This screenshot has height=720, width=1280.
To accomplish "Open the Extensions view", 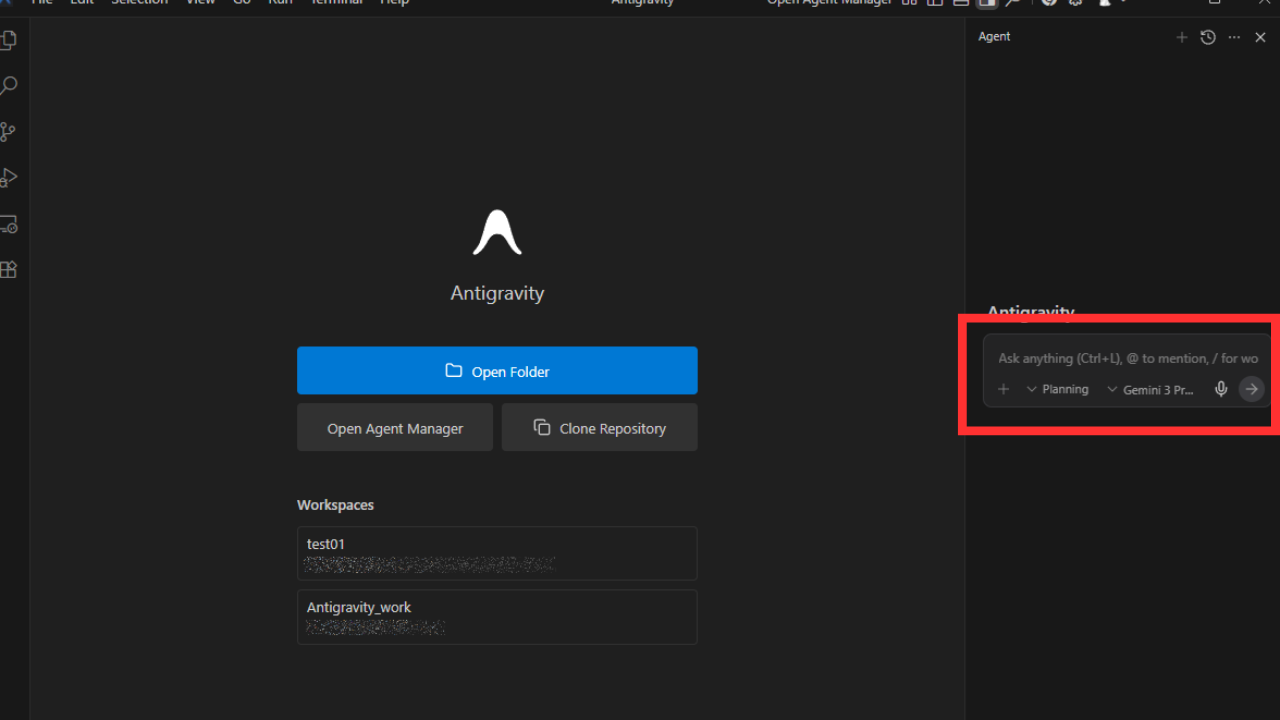I will pyautogui.click(x=9, y=270).
